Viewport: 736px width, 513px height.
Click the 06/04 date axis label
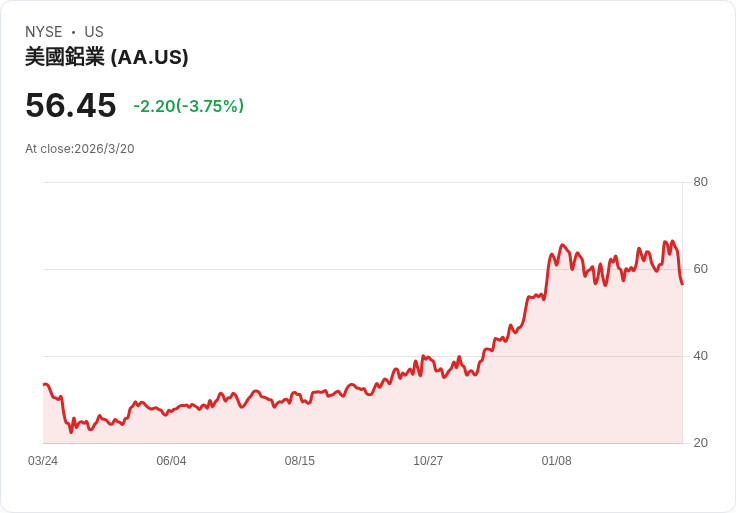coord(171,461)
